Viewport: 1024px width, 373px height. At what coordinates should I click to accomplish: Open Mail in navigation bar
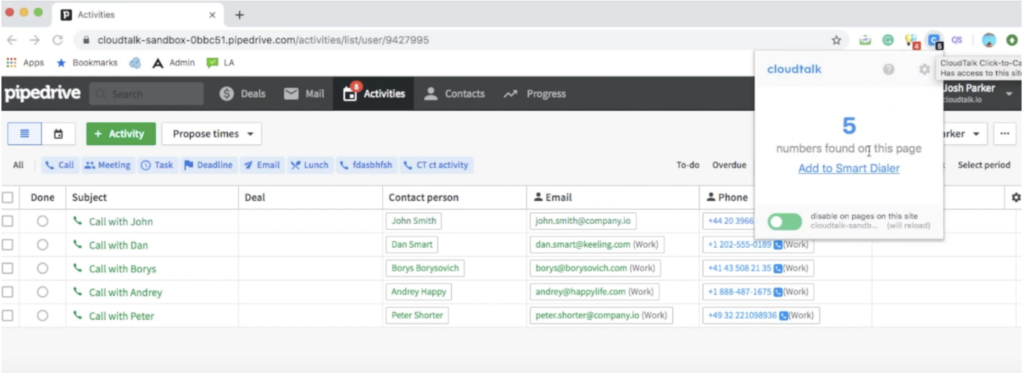click(304, 93)
